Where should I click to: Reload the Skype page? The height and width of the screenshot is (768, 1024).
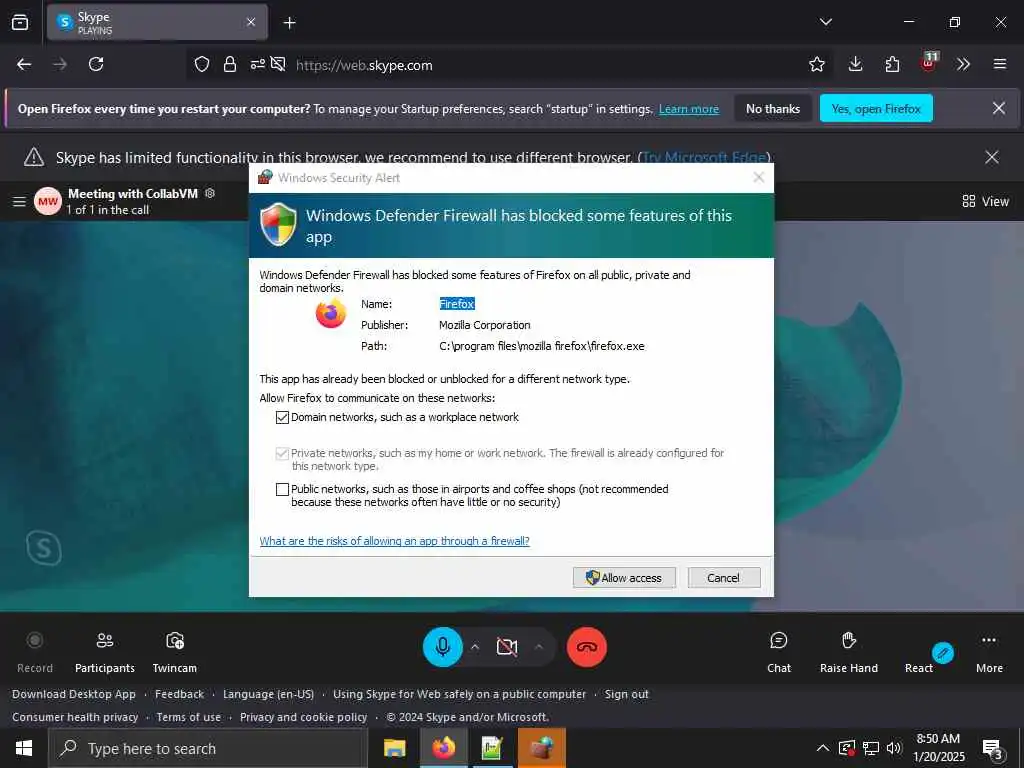96,64
